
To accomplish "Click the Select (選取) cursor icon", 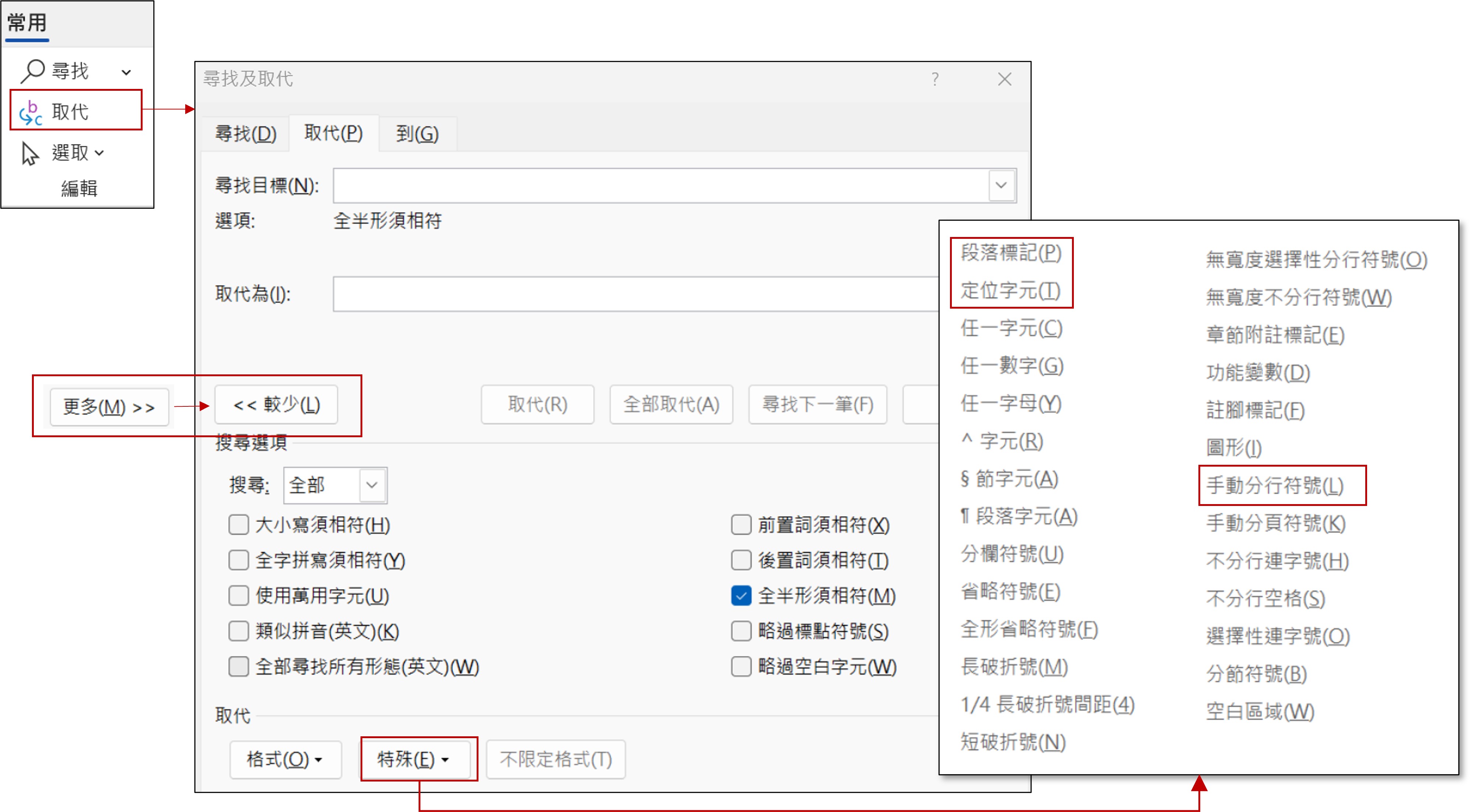I will pos(30,153).
